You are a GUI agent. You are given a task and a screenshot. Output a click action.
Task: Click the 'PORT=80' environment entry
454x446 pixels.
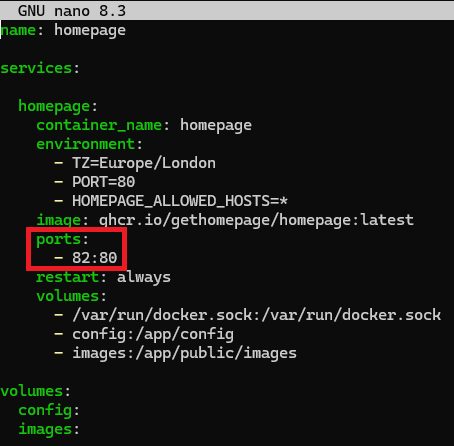(104, 182)
